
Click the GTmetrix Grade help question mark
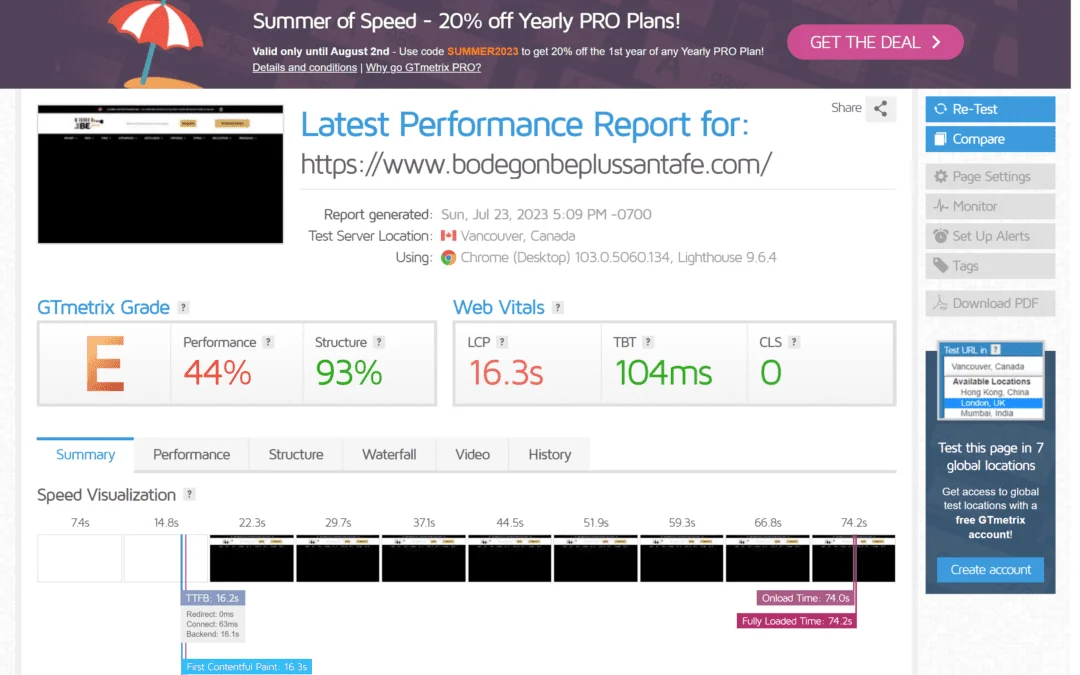pos(183,308)
